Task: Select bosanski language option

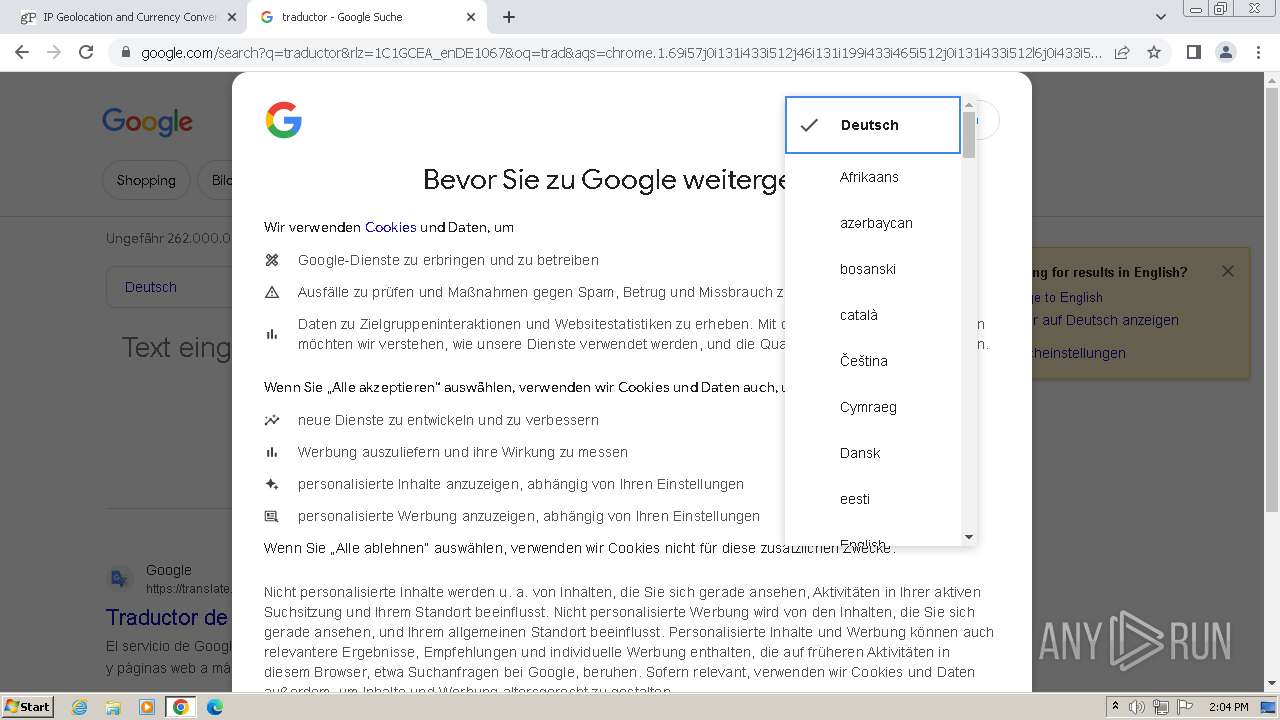Action: (x=872, y=269)
